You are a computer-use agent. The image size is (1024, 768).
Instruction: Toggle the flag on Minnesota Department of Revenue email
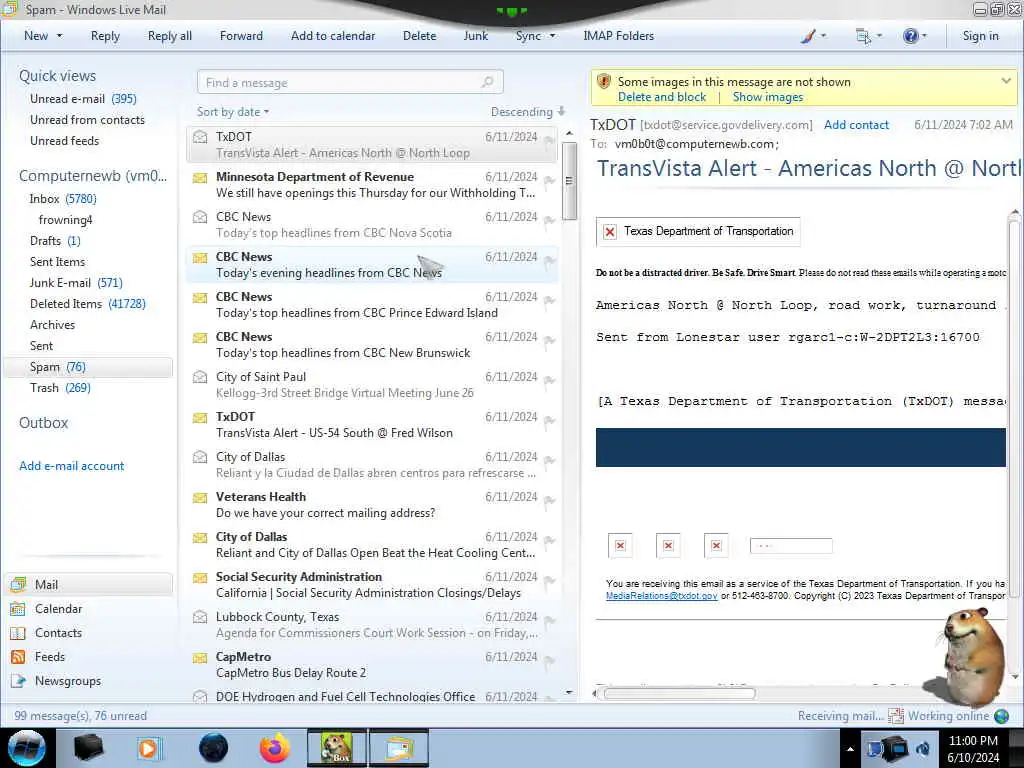click(x=549, y=180)
